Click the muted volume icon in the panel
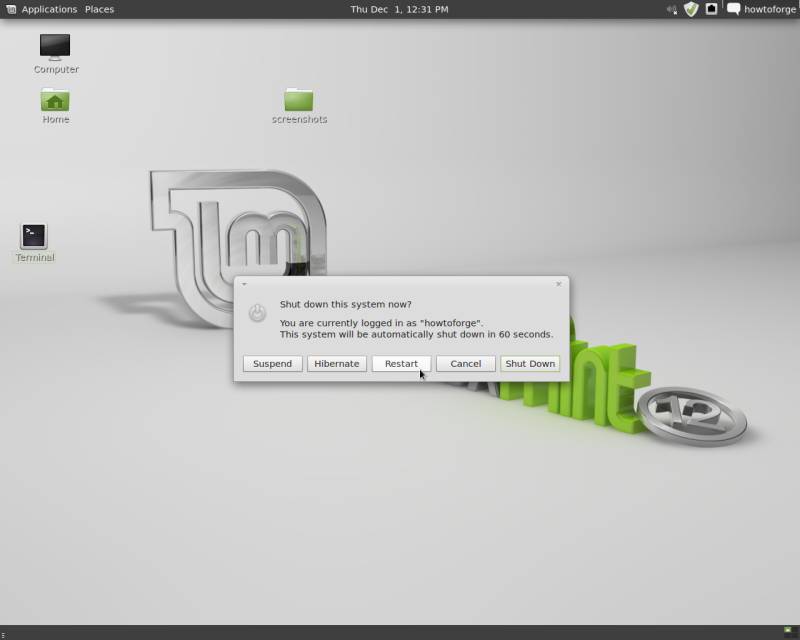Image resolution: width=800 pixels, height=640 pixels. tap(672, 9)
